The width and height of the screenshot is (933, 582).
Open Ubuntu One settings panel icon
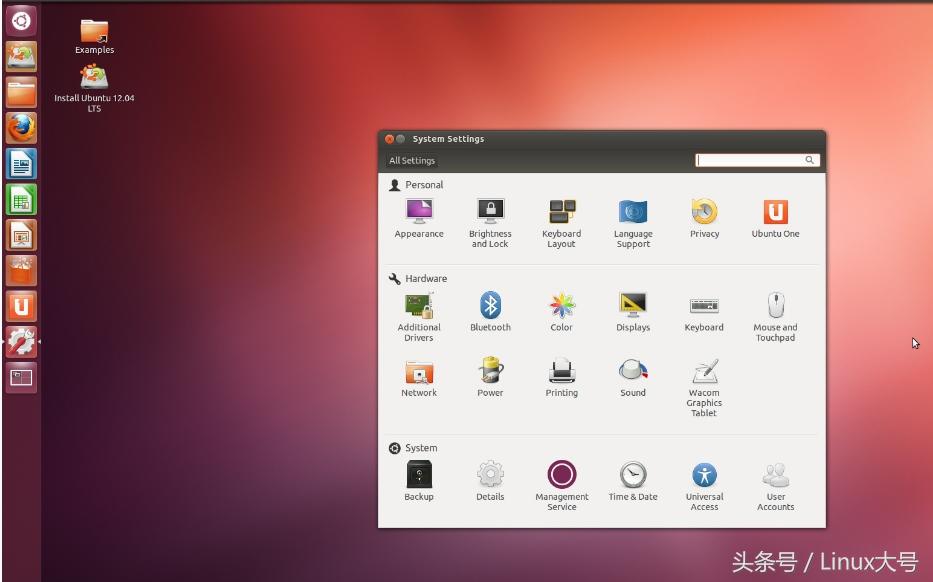pos(775,218)
